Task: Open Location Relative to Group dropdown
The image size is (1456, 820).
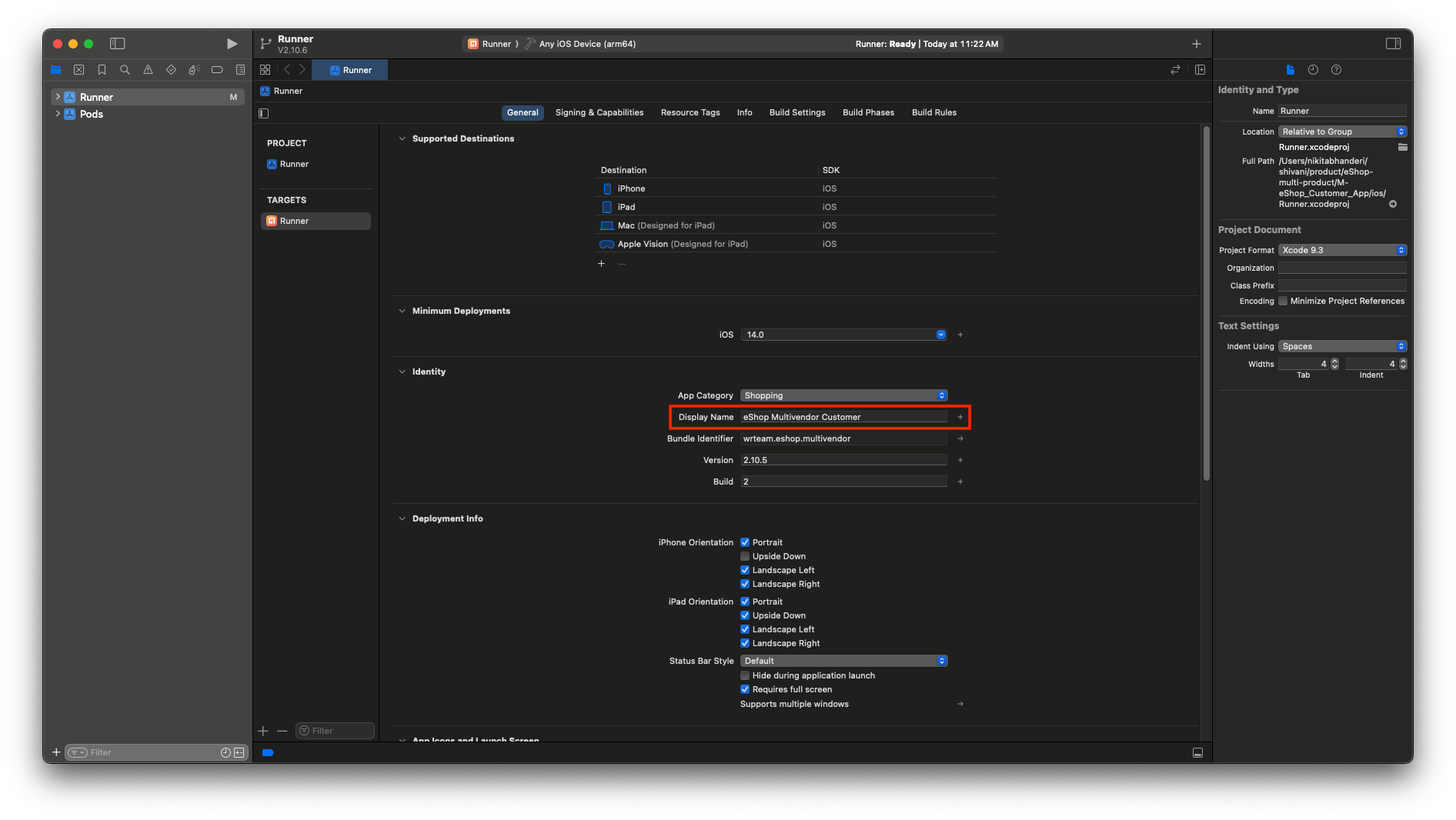Action: coord(1342,132)
